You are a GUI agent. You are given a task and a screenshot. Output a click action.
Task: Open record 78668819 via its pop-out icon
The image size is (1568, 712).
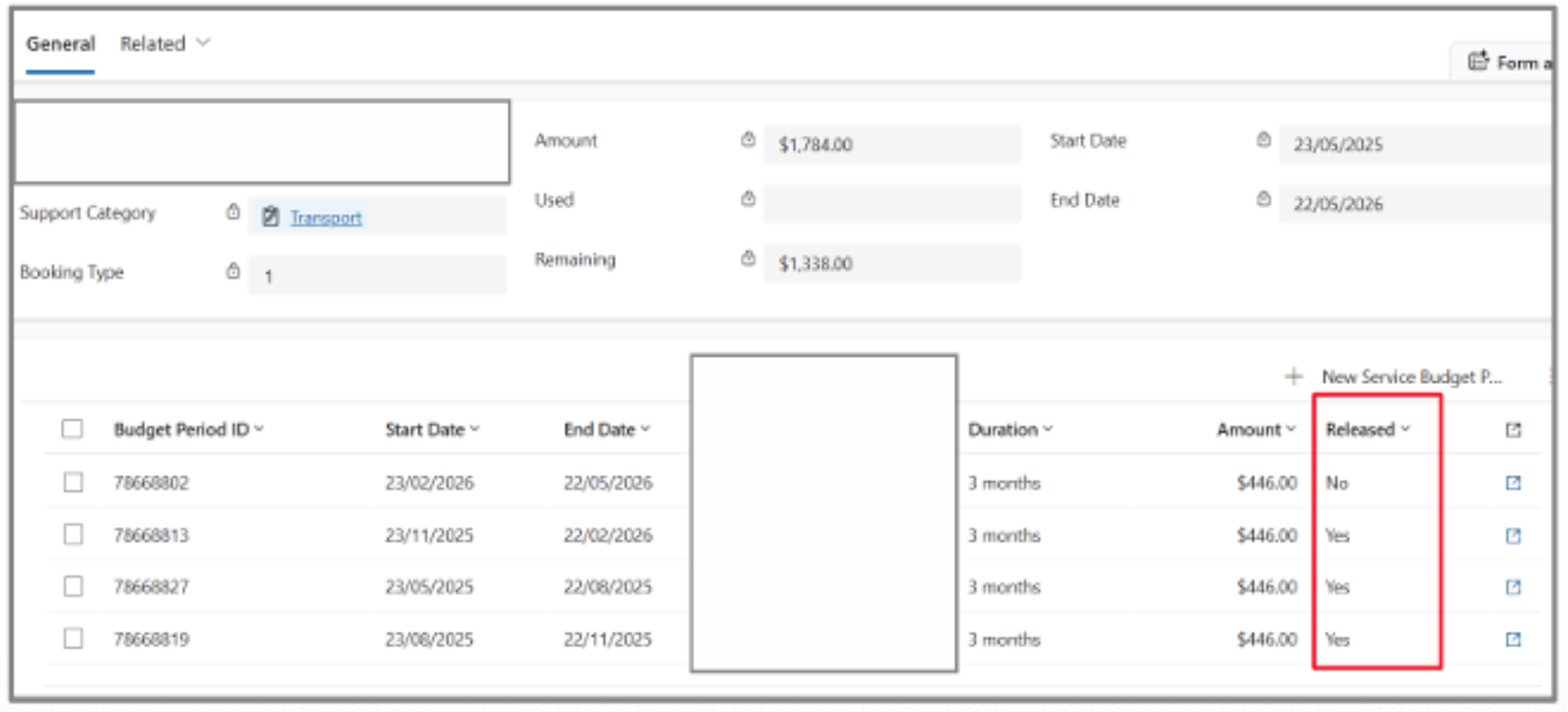pos(1512,639)
